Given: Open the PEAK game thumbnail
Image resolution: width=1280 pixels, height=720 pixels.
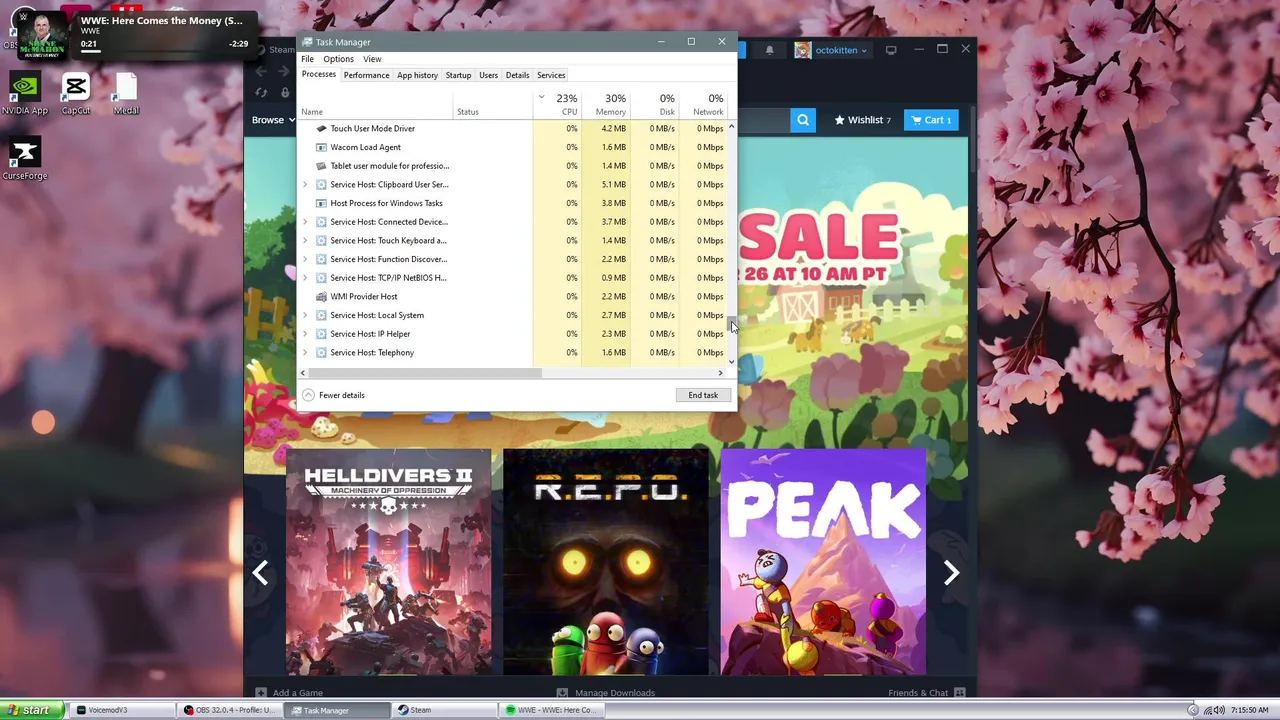Looking at the screenshot, I should [x=823, y=562].
